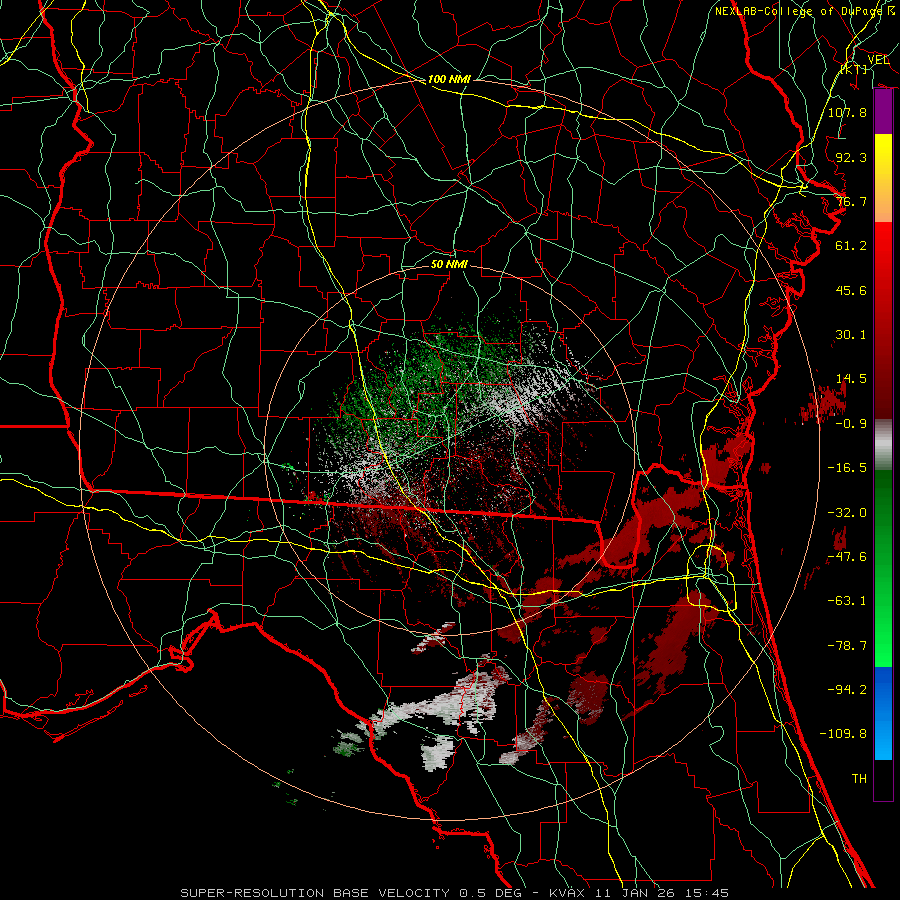Screen dimensions: 900x900
Task: Click the 107.8 velocity scale value
Action: pyautogui.click(x=847, y=112)
